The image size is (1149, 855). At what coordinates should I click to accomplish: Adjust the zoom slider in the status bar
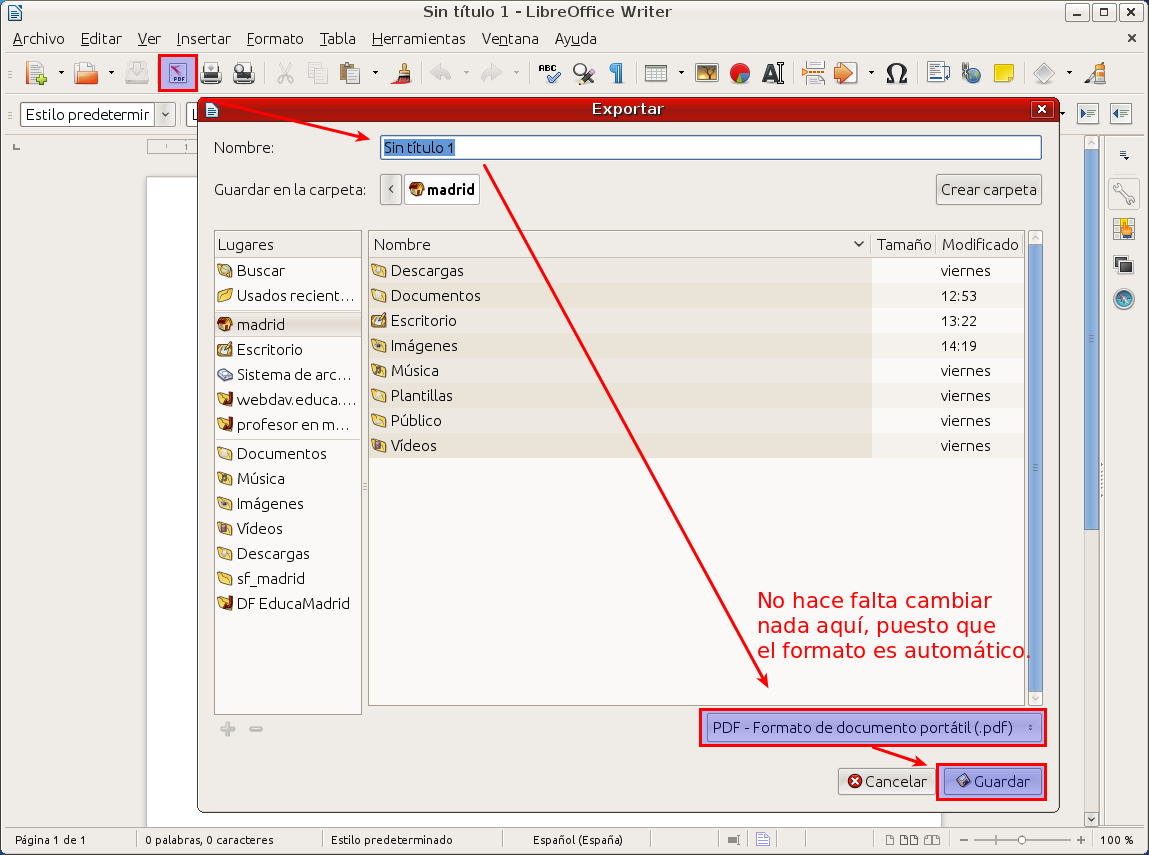tap(1022, 840)
